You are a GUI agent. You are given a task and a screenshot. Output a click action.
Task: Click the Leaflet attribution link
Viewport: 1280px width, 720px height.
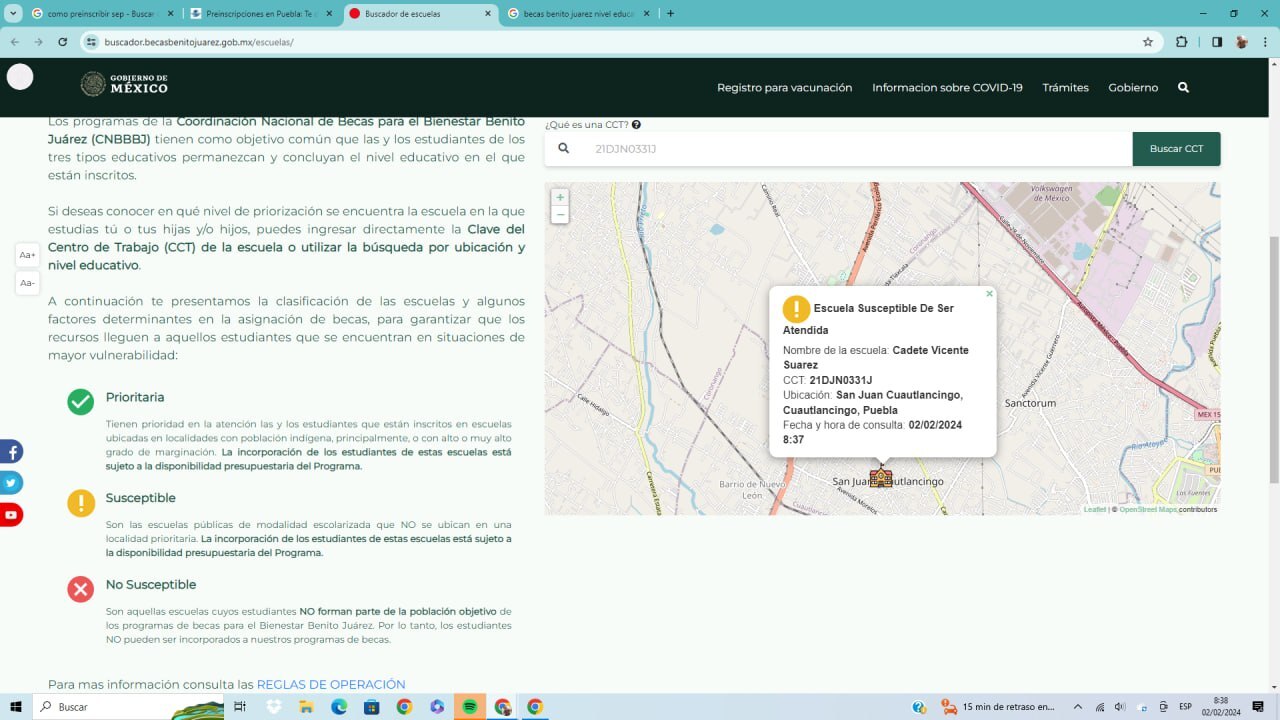1095,510
